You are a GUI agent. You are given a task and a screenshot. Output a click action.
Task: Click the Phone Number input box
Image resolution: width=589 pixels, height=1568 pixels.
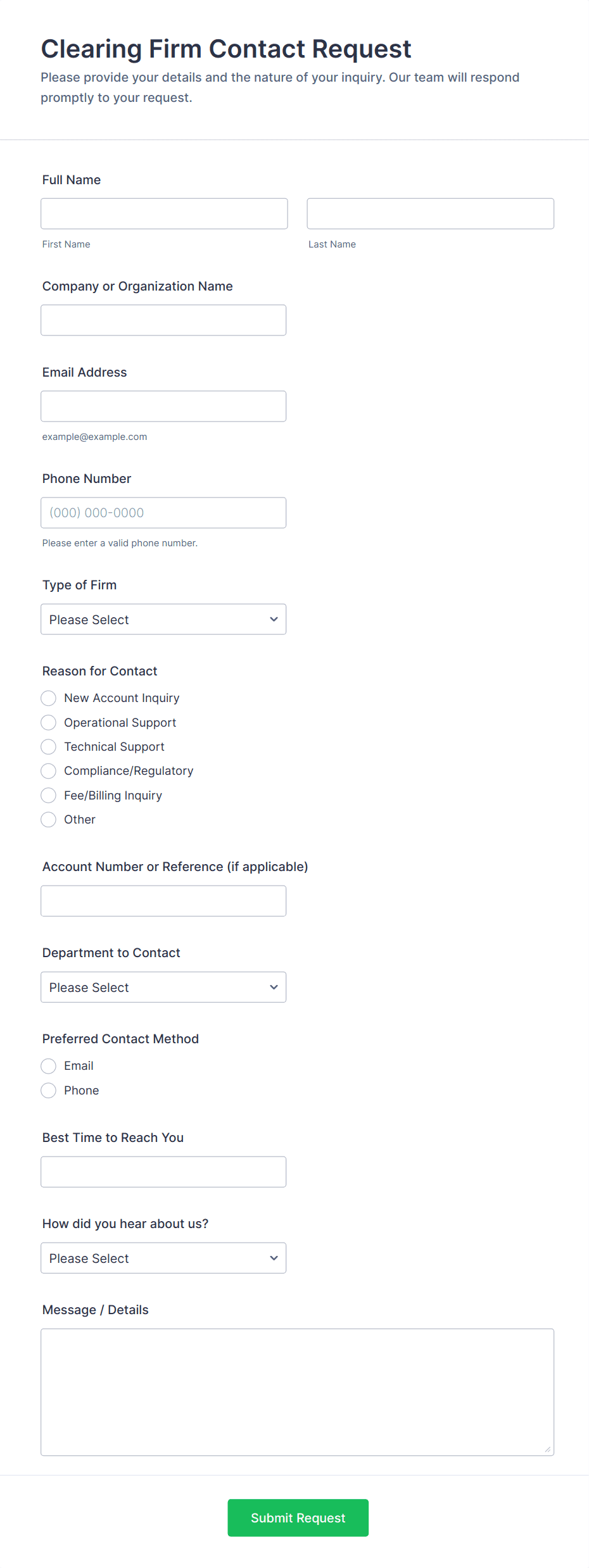coord(163,512)
